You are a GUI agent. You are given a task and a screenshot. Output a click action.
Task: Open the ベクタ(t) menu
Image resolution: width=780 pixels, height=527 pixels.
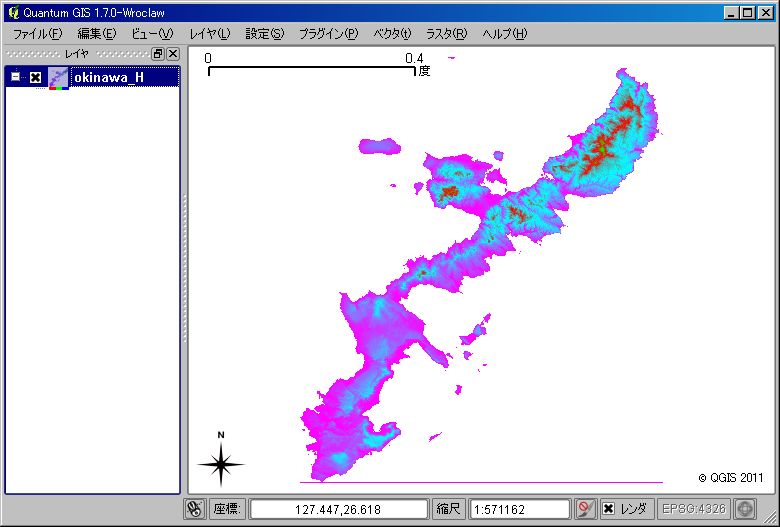click(x=392, y=34)
